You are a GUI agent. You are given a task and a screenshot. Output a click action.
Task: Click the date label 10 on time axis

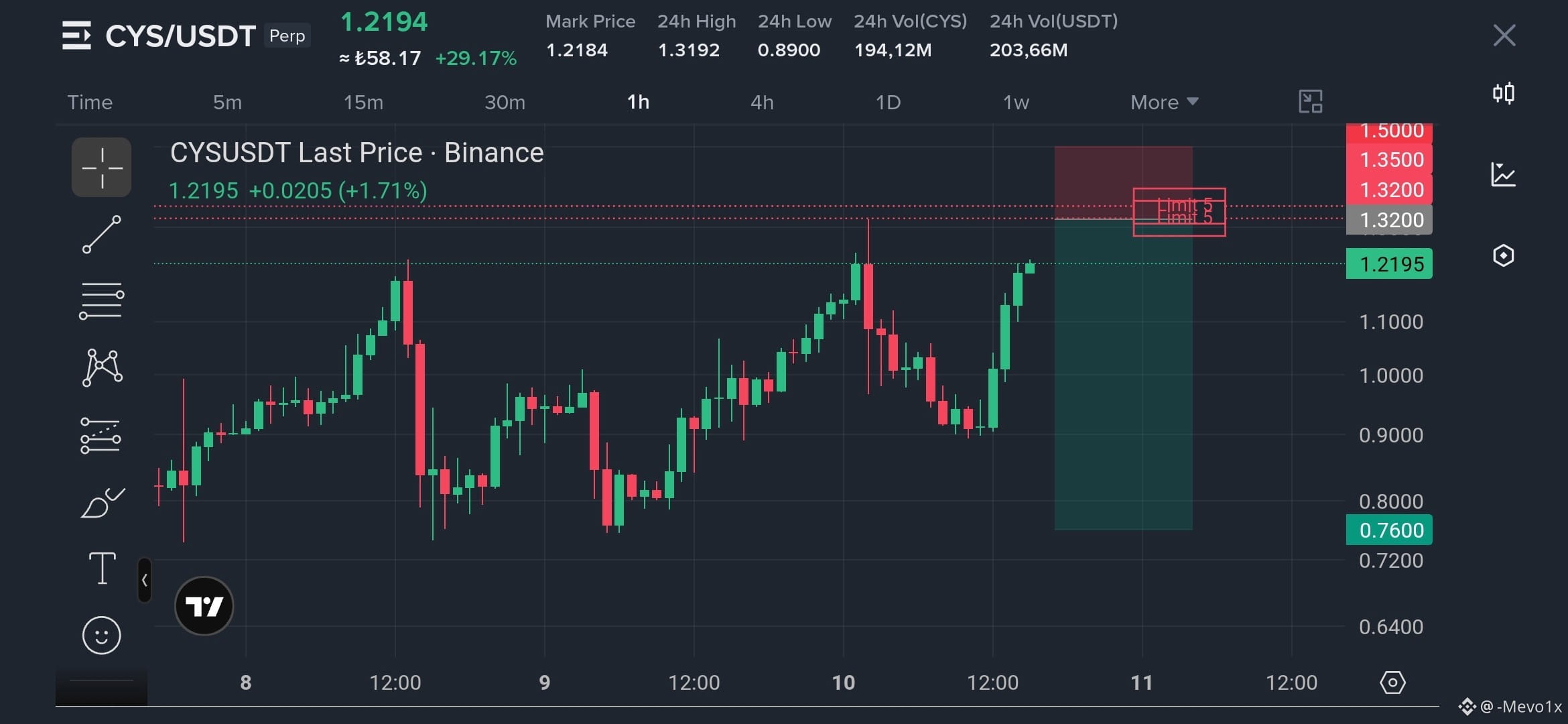(x=843, y=682)
